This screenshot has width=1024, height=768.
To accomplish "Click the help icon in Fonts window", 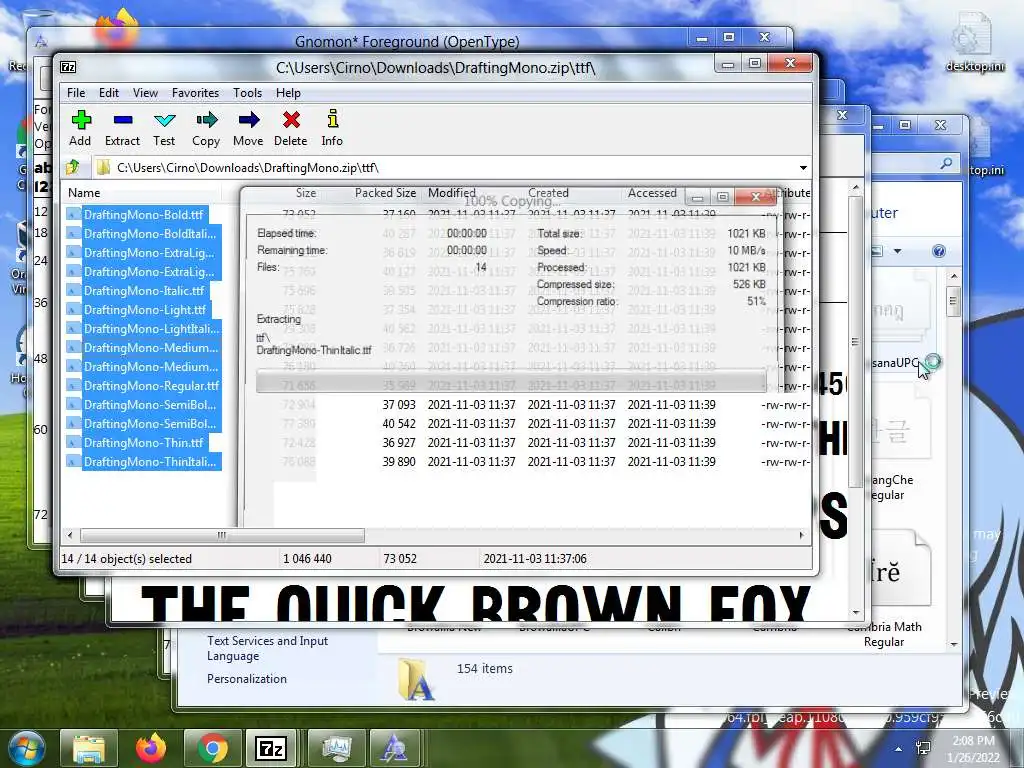I will 939,251.
